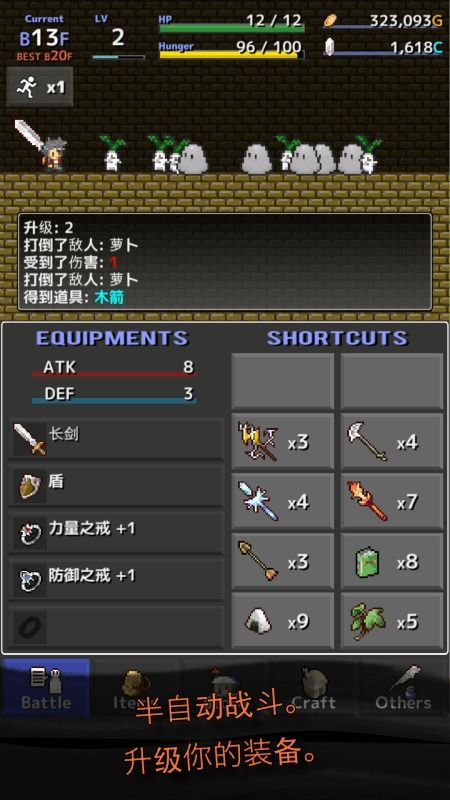
Task: Select the 长剑 weapon equipment slot
Action: [x=116, y=439]
